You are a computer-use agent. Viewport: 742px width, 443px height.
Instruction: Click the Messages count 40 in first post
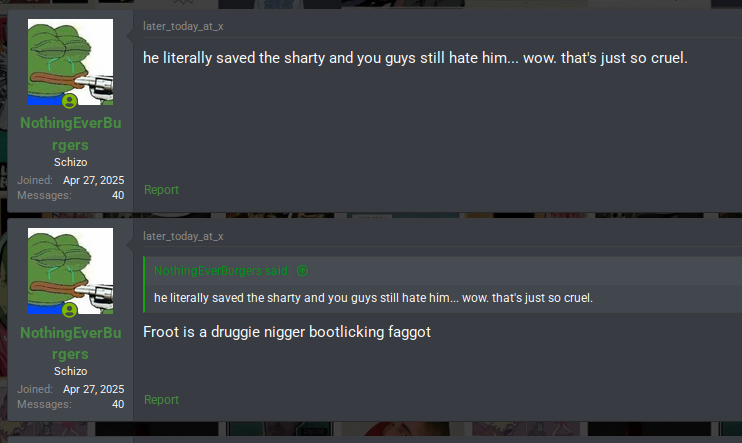click(118, 195)
